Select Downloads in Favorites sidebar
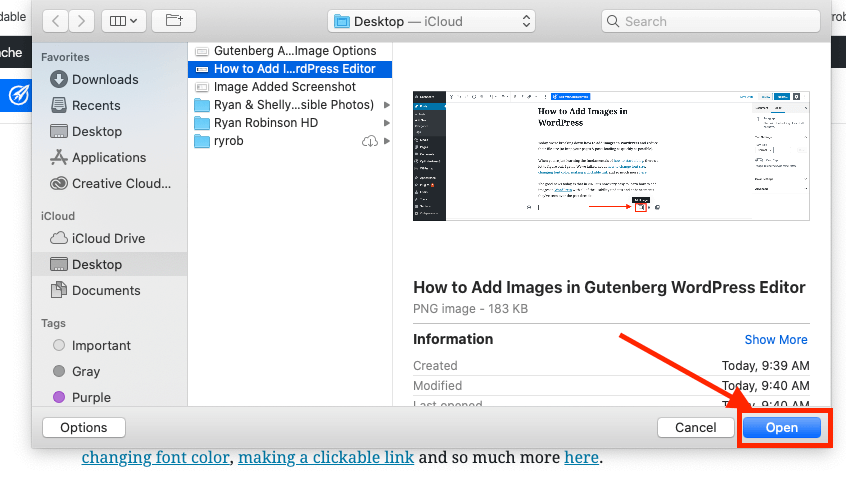846x484 pixels. pos(104,80)
